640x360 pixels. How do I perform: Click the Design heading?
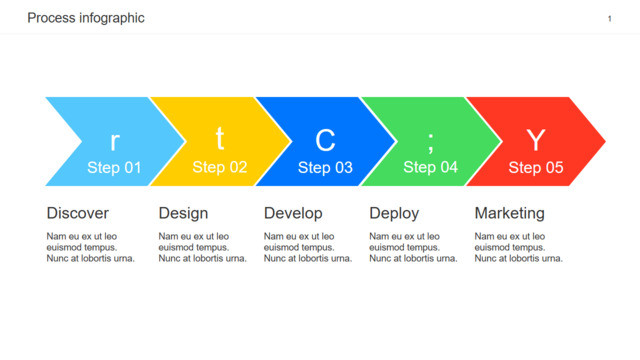183,213
